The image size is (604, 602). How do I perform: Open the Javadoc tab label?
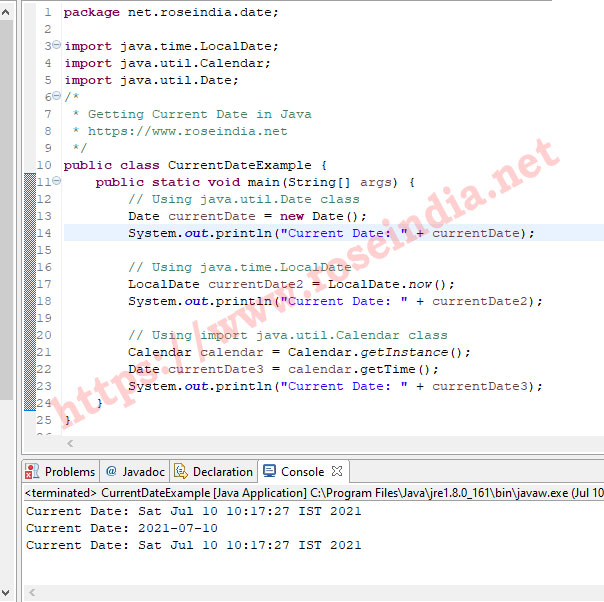pyautogui.click(x=142, y=471)
